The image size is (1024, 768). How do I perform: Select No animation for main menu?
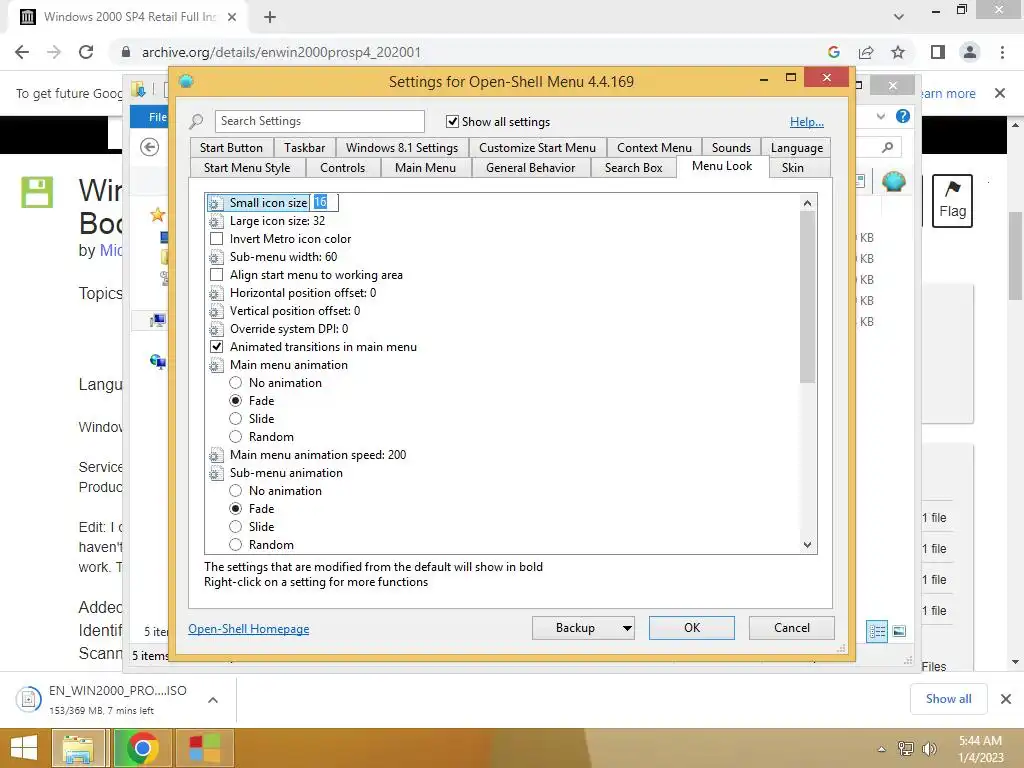236,383
